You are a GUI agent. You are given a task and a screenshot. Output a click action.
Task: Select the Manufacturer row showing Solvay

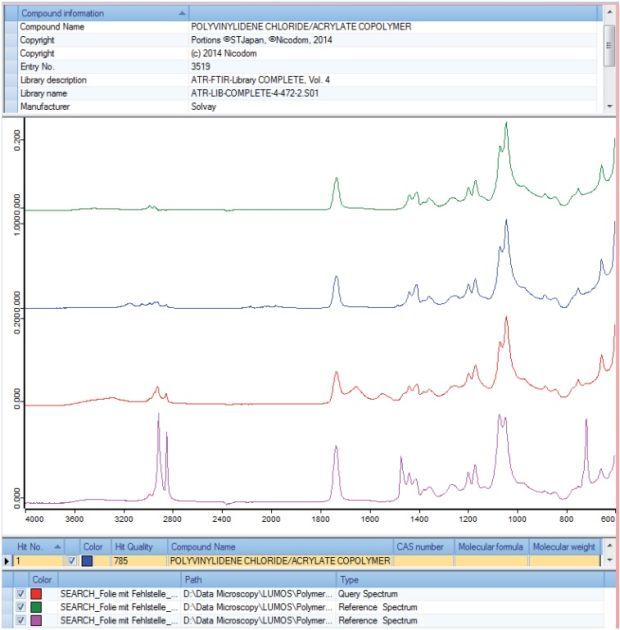tap(300, 105)
